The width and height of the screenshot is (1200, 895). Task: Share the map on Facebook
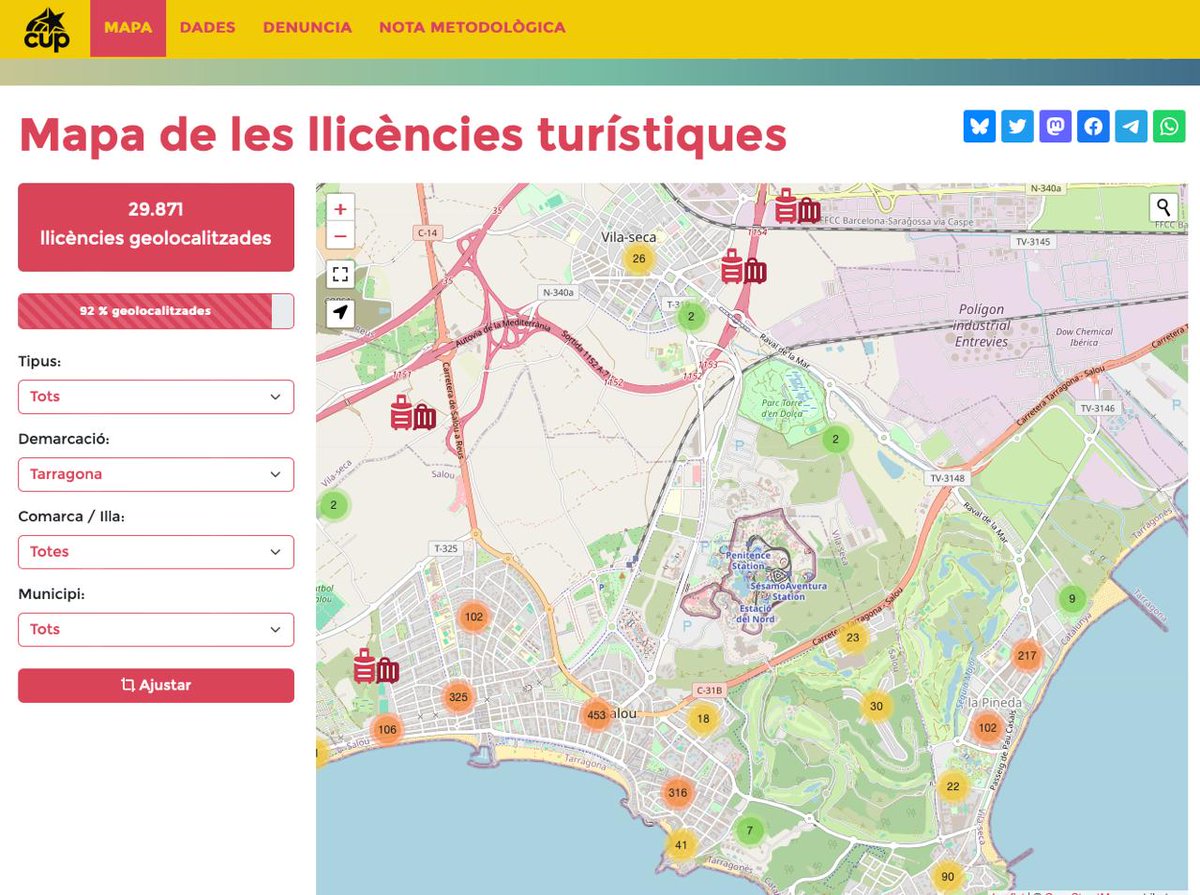click(1093, 126)
